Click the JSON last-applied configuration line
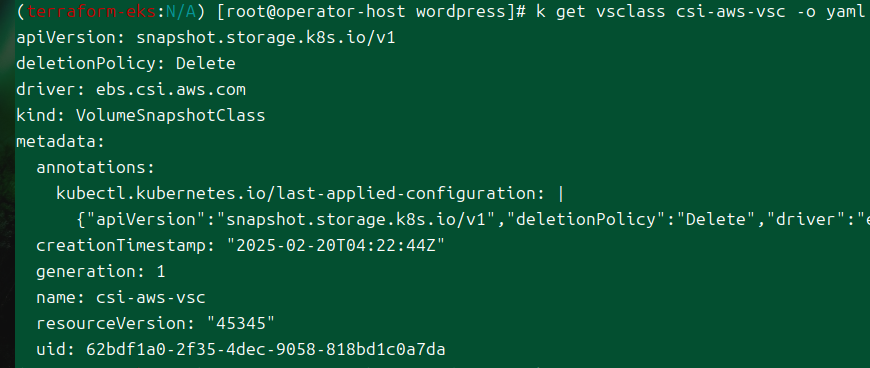The width and height of the screenshot is (870, 368). tap(473, 219)
